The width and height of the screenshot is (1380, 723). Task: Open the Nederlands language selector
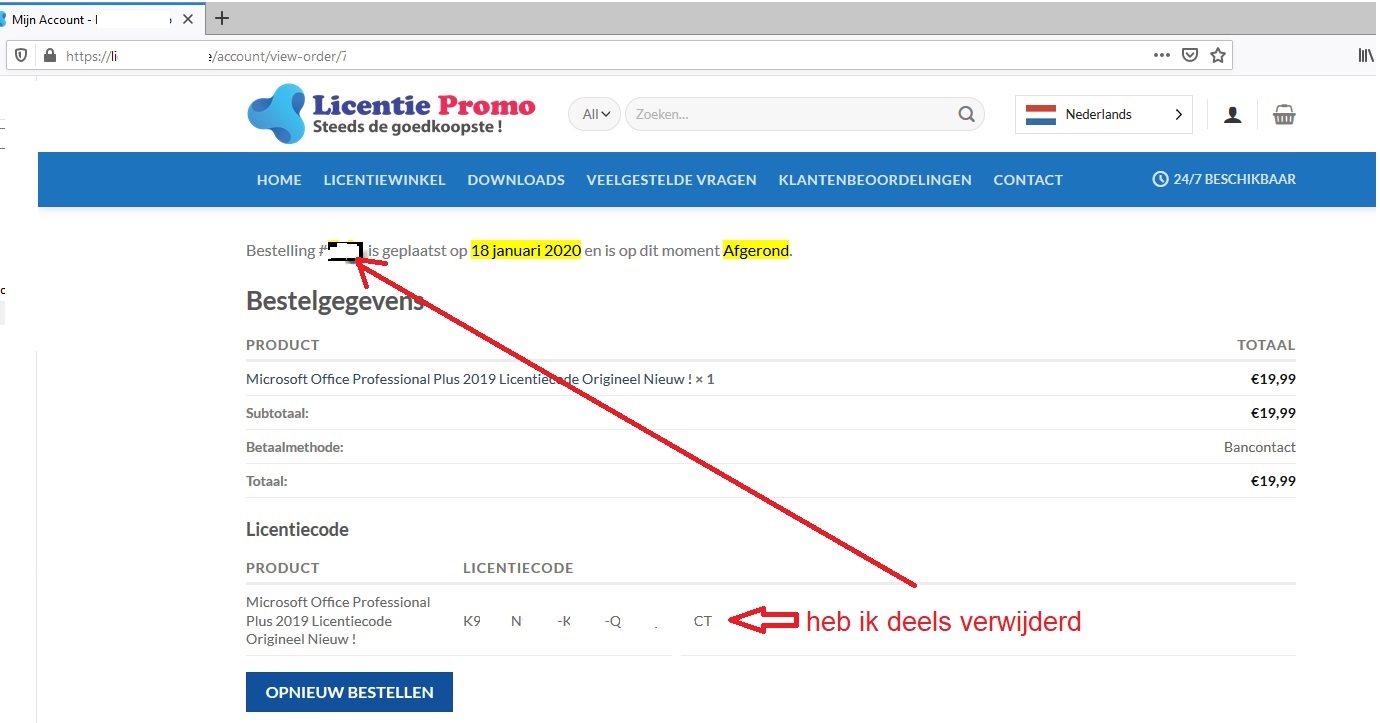(1103, 114)
